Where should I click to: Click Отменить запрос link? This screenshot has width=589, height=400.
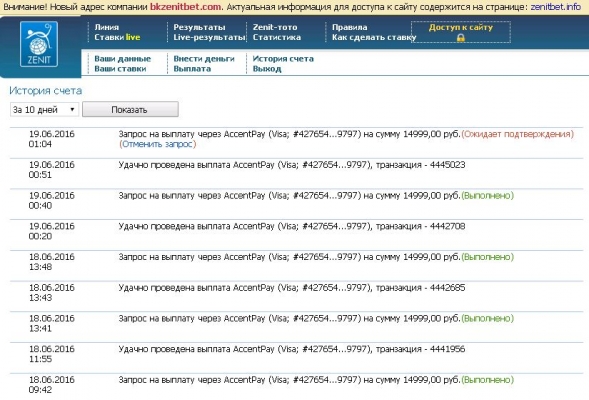157,144
